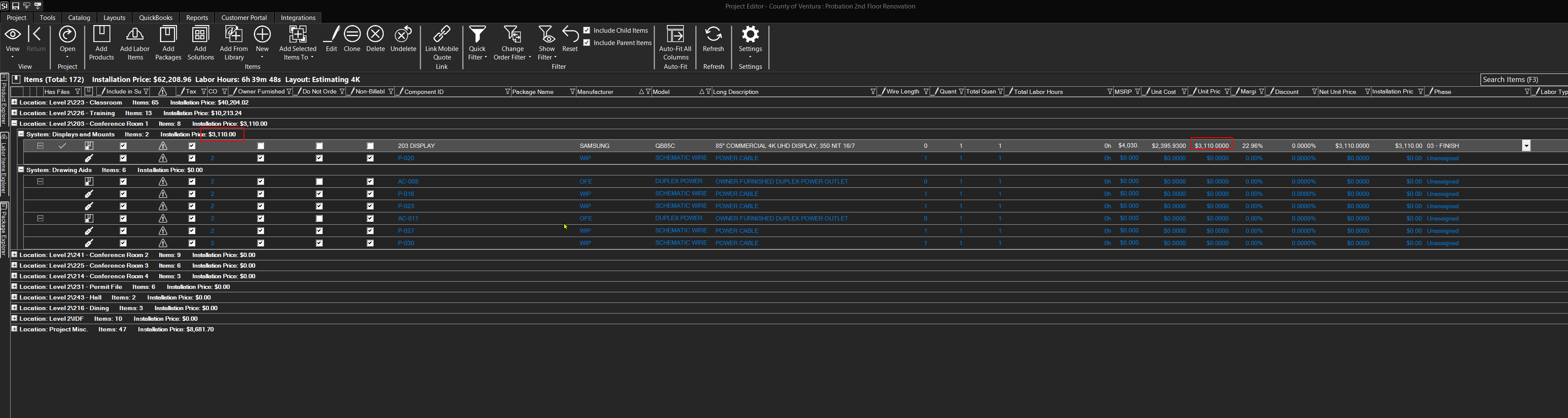Collapse the AC-008 item's child rows
Viewport: 1568px width, 418px height.
pos(40,181)
